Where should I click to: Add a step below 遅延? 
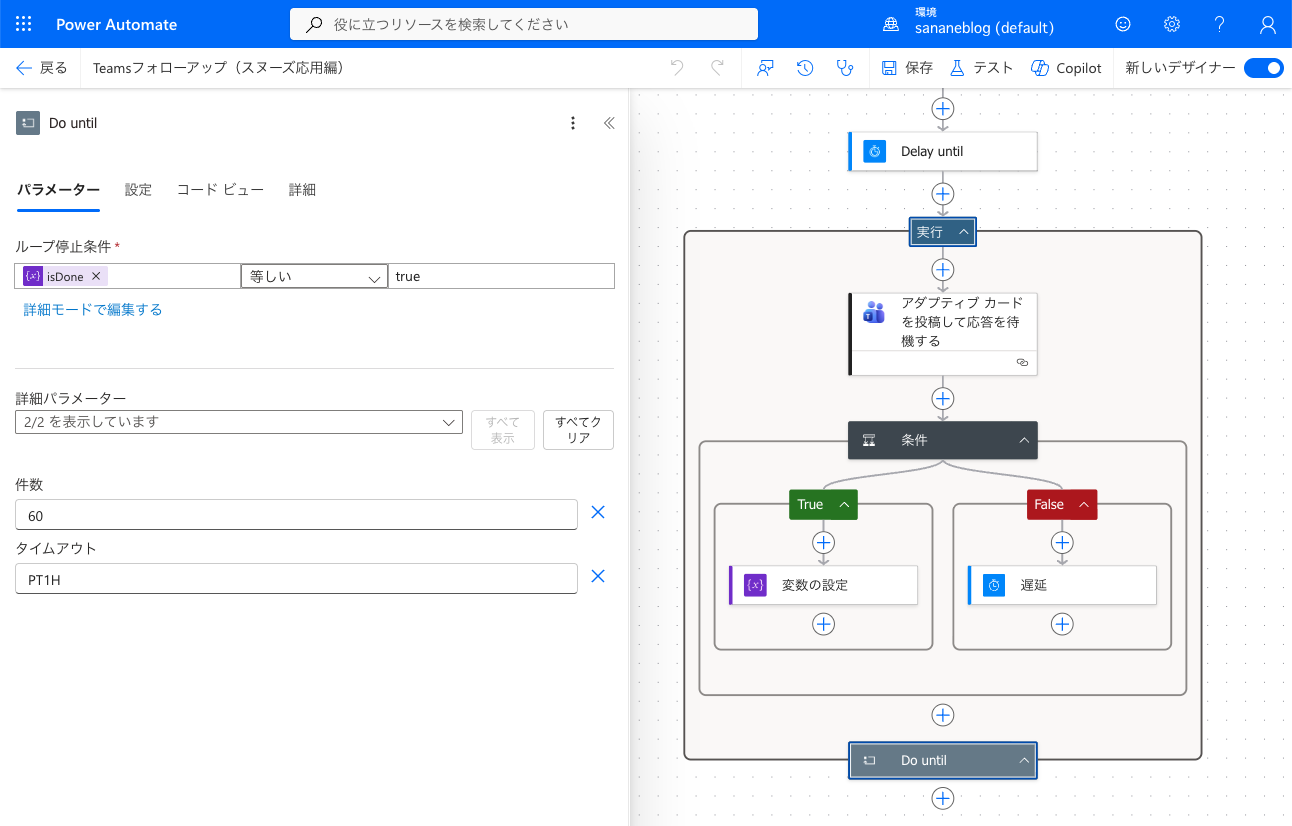1062,624
